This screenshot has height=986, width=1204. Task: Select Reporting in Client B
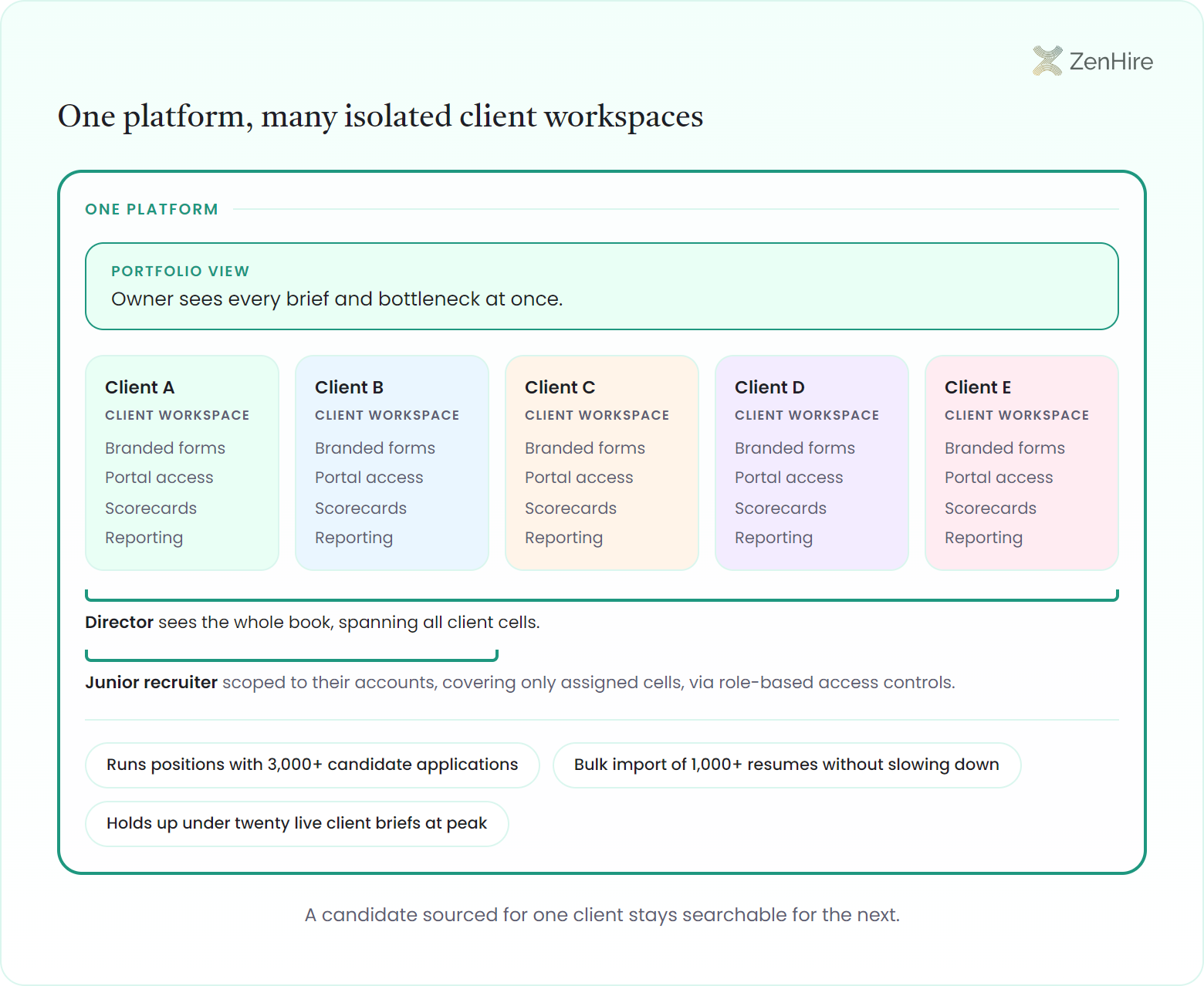coord(354,539)
